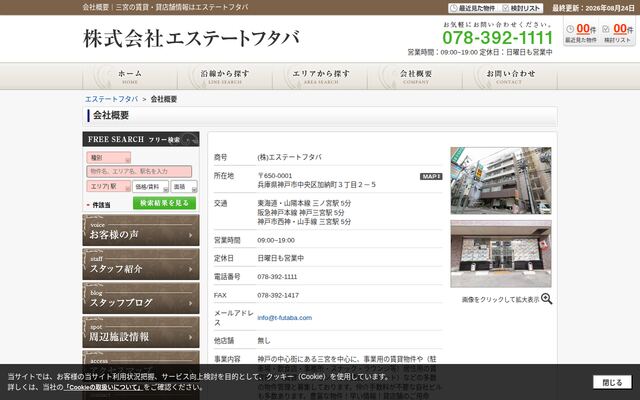Open お客様の声 sidebar banner

point(141,231)
